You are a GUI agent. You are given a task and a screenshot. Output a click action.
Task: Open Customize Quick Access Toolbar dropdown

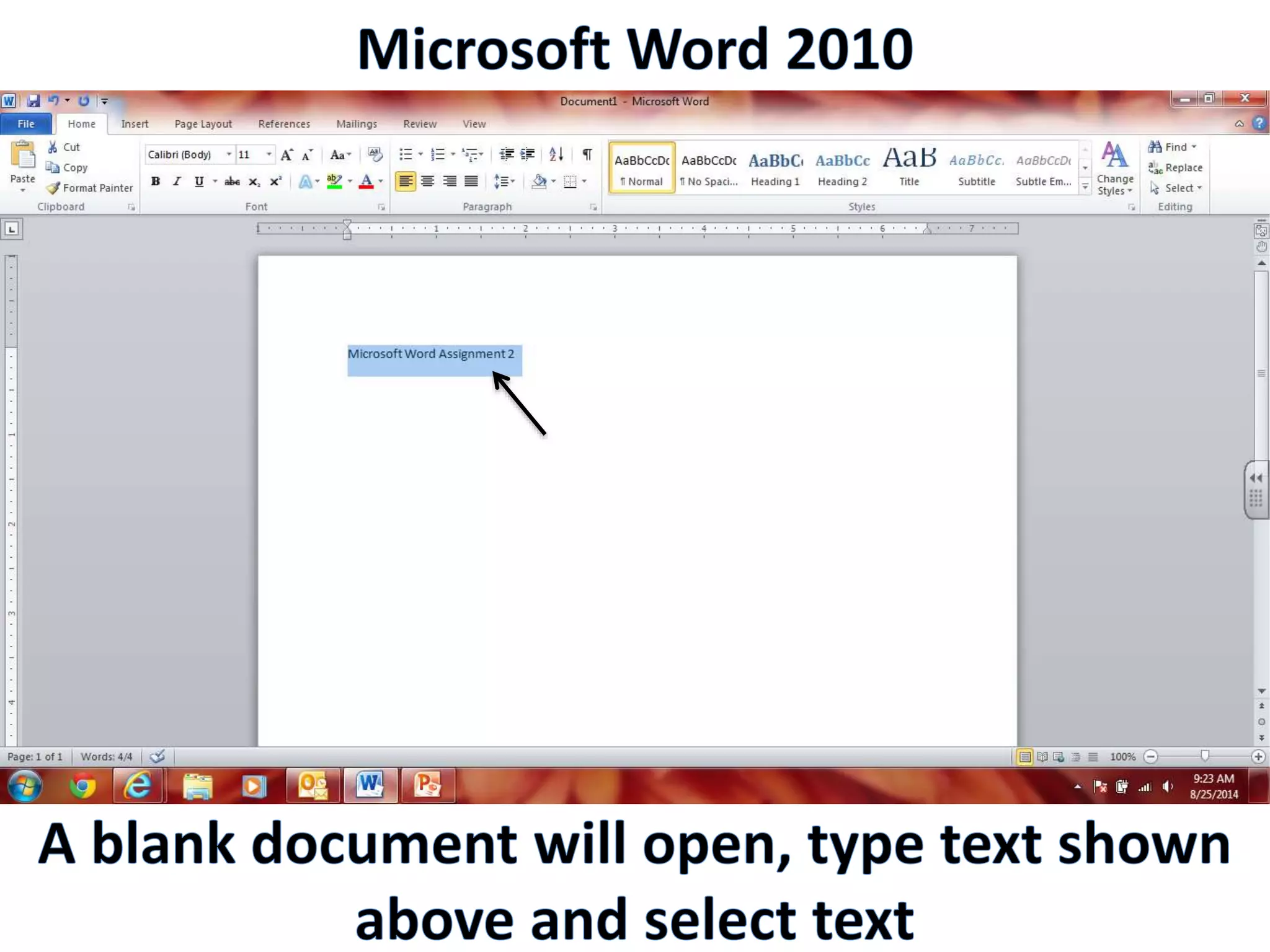105,101
